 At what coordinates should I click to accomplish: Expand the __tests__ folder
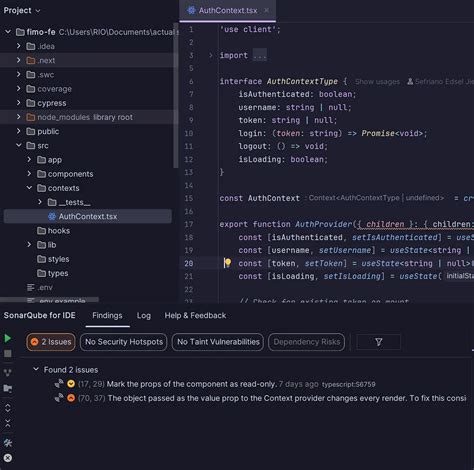(x=40, y=202)
